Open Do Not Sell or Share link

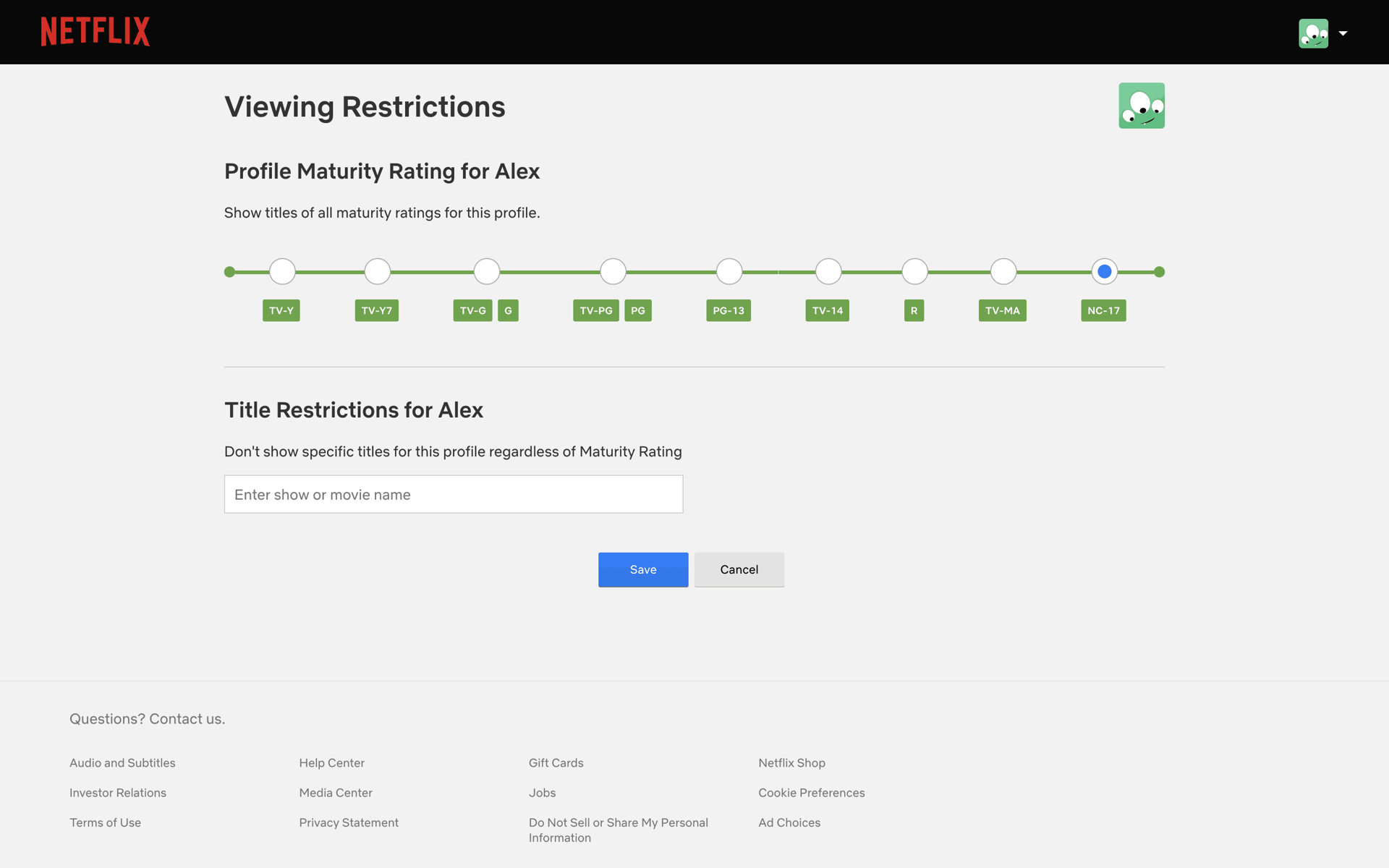coord(619,830)
